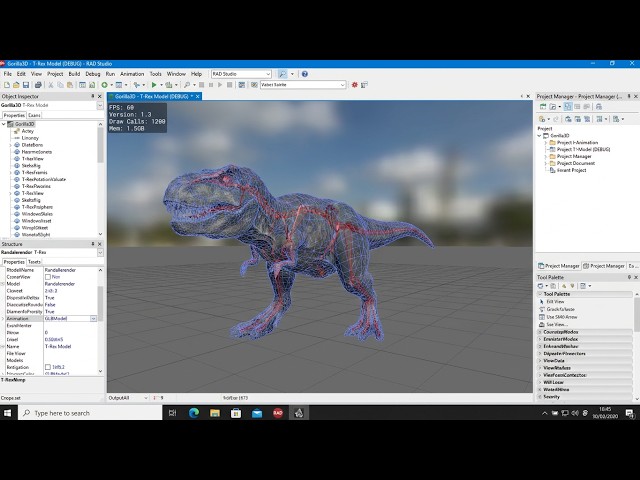Select the Skeltaflig tree node
This screenshot has width=640, height=480.
tap(31, 200)
